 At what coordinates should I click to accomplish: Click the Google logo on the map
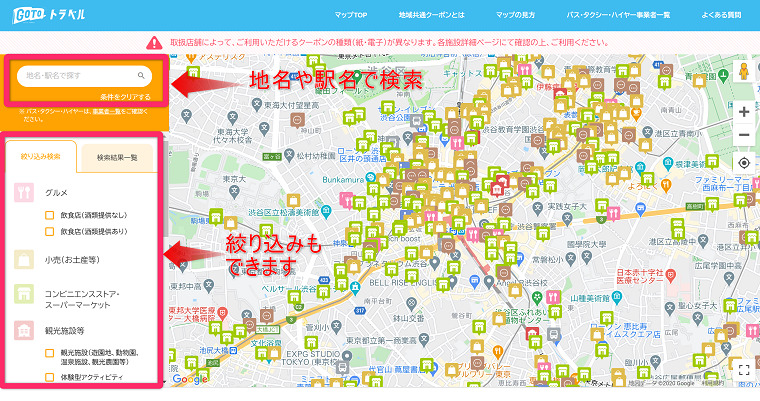click(190, 379)
